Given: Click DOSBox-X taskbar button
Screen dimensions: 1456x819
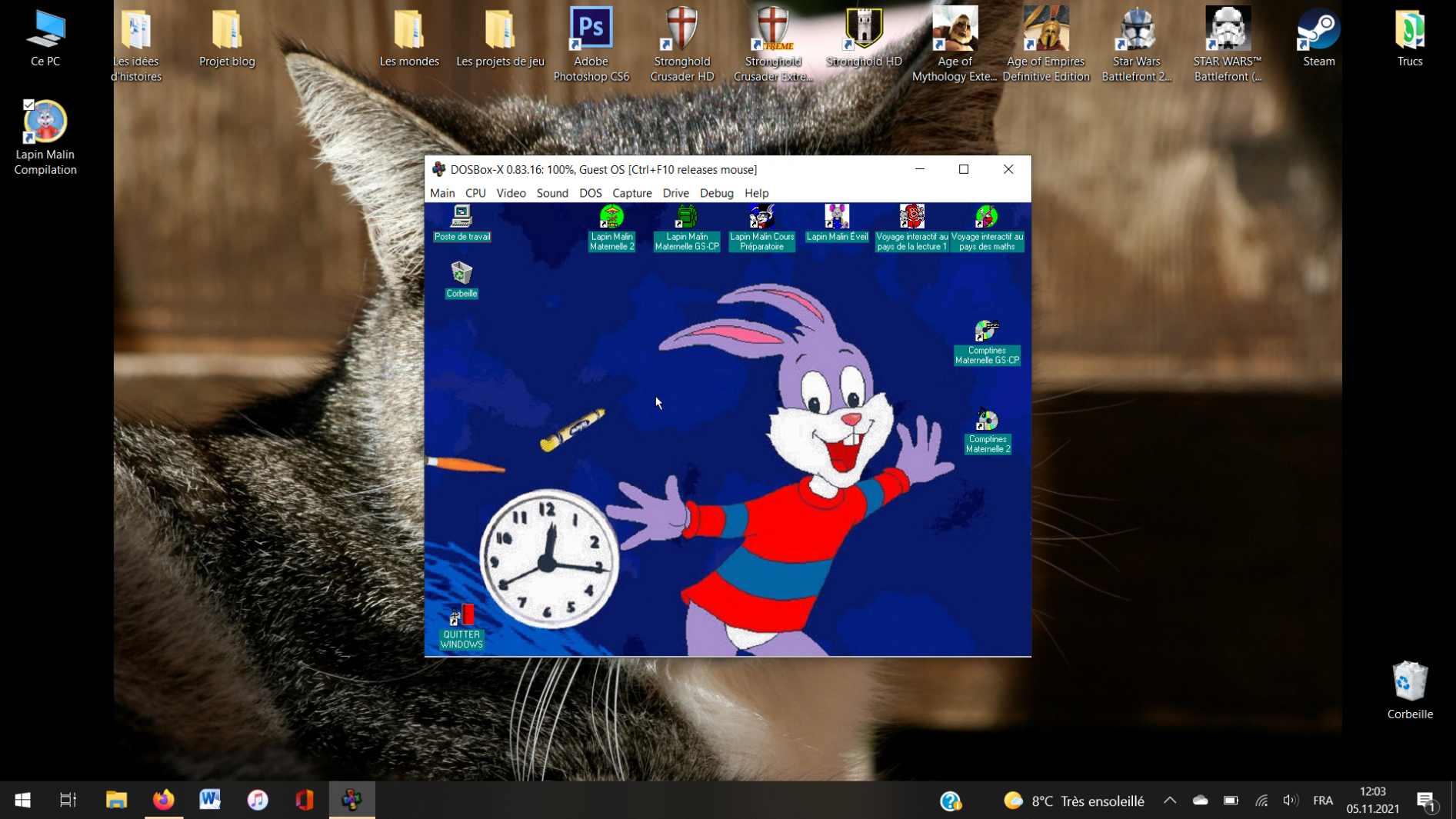Looking at the screenshot, I should click(x=352, y=801).
